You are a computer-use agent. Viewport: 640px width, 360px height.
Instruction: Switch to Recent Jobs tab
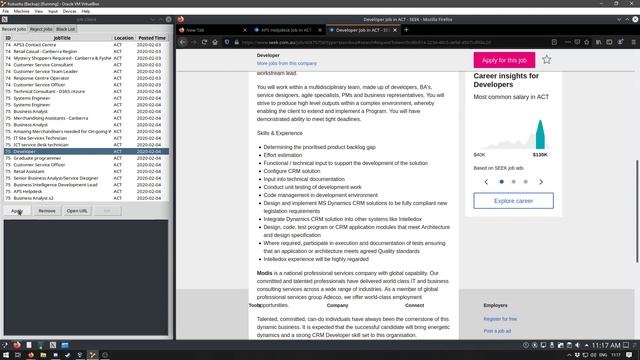point(14,29)
